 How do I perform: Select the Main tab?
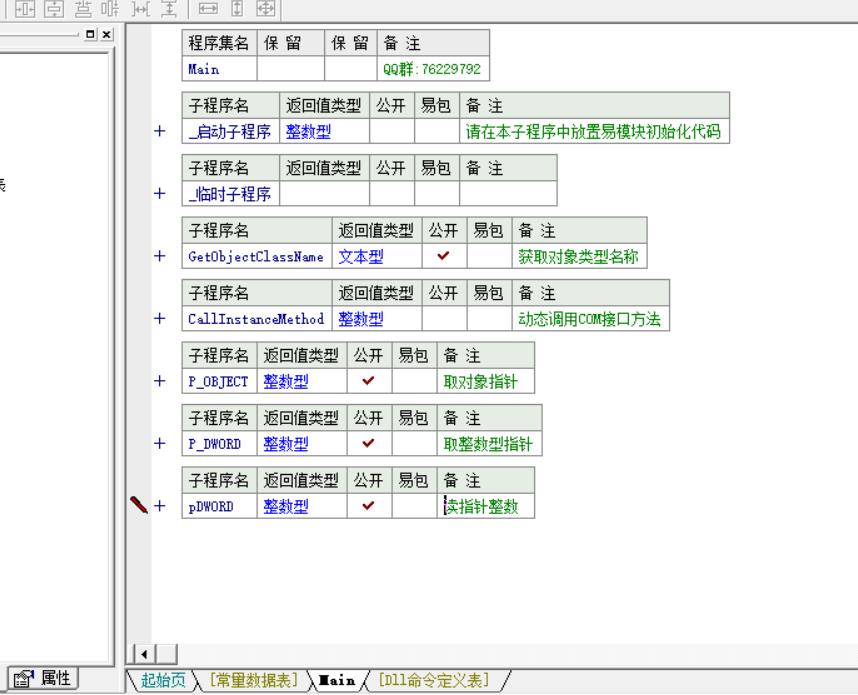click(337, 680)
